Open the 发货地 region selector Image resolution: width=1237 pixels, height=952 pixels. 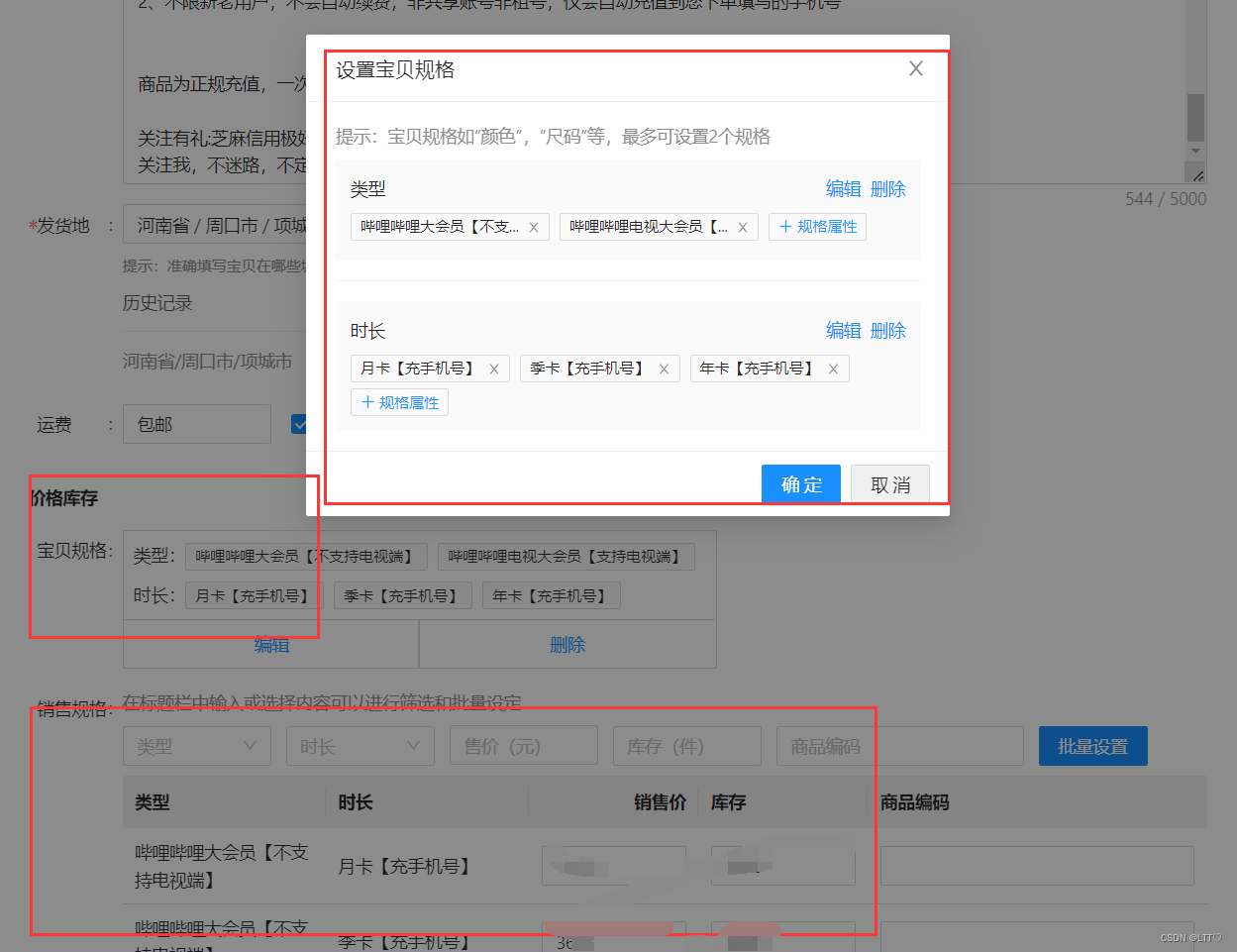point(215,225)
